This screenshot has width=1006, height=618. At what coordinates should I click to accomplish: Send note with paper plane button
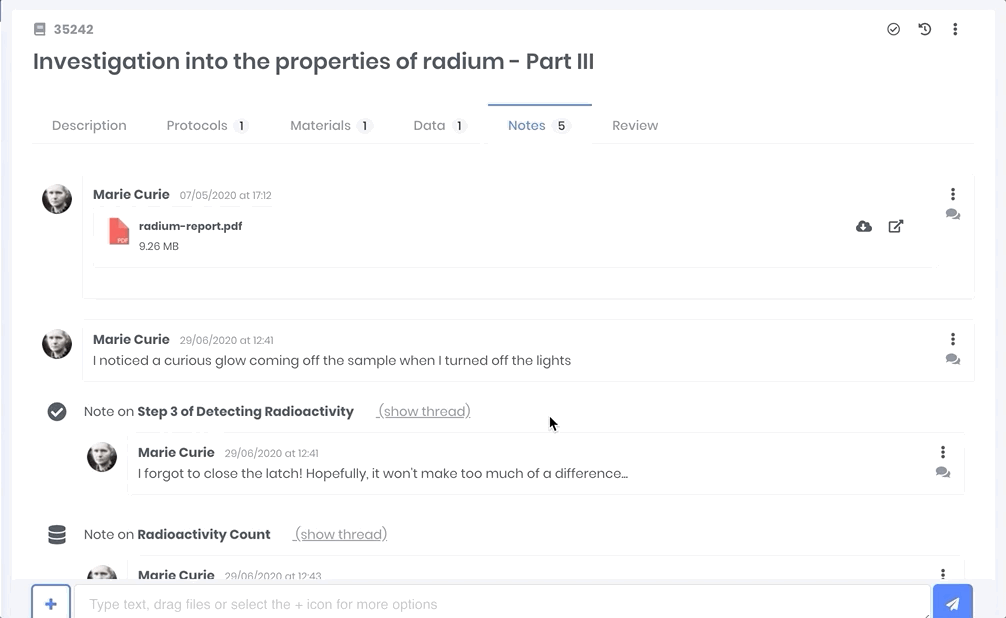[953, 603]
